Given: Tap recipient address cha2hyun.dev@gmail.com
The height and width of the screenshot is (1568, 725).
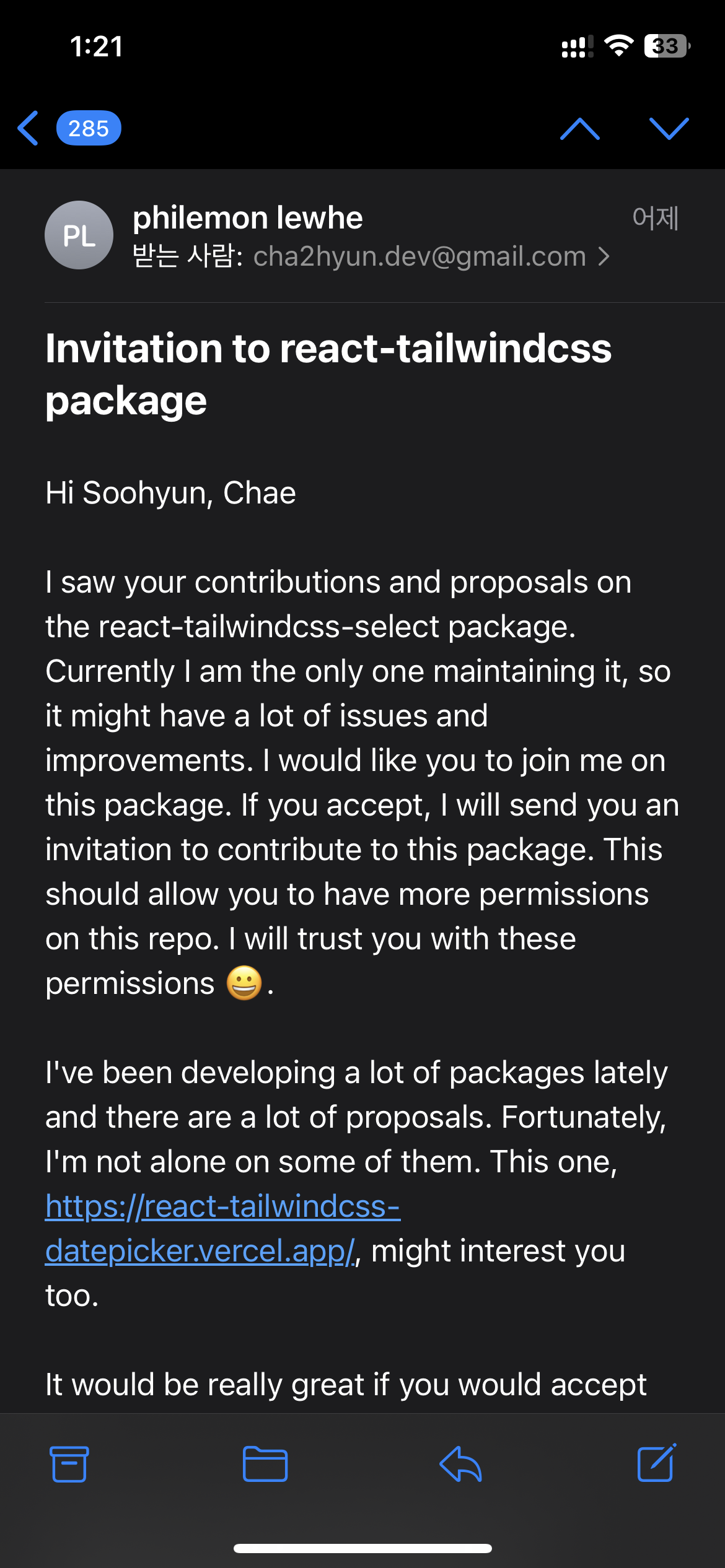Looking at the screenshot, I should [419, 256].
